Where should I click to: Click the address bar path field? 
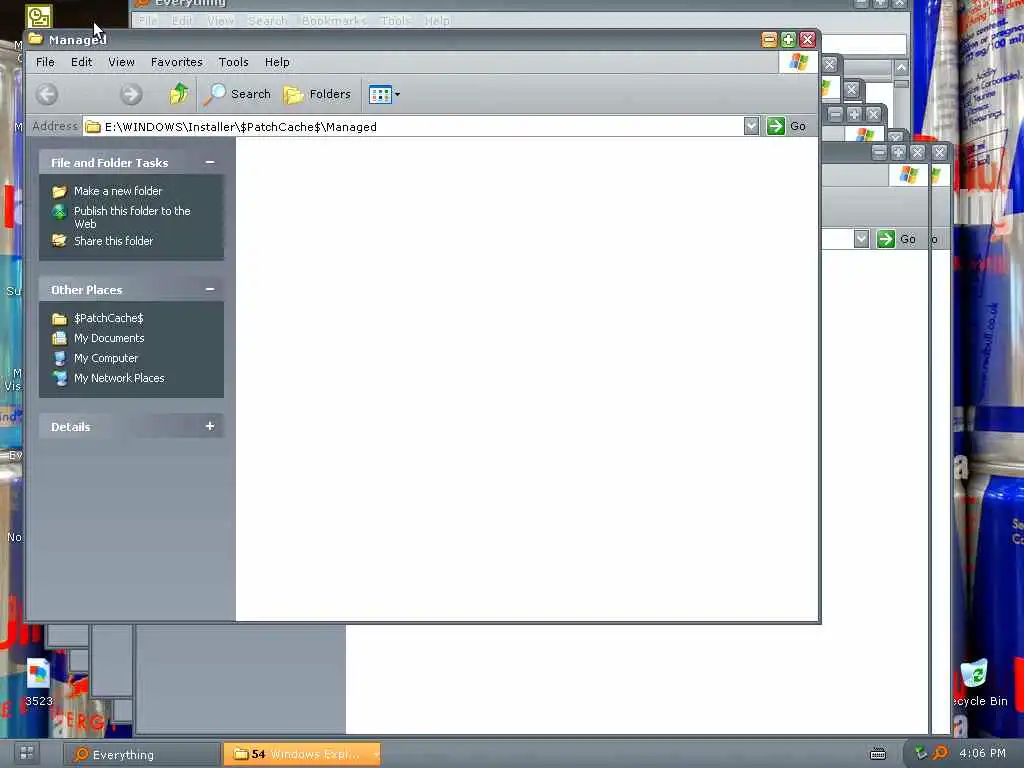tap(413, 126)
